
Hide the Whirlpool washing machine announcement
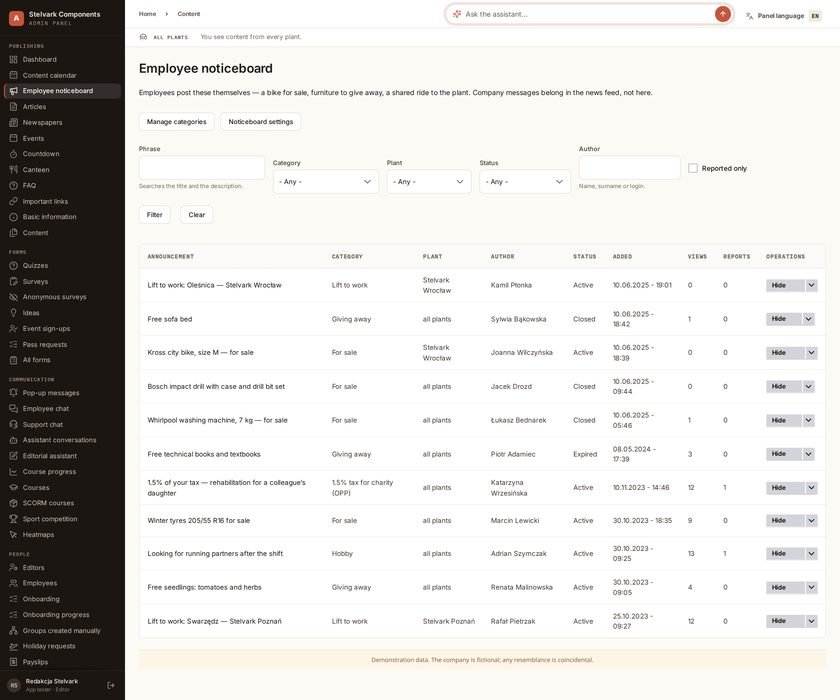(784, 420)
